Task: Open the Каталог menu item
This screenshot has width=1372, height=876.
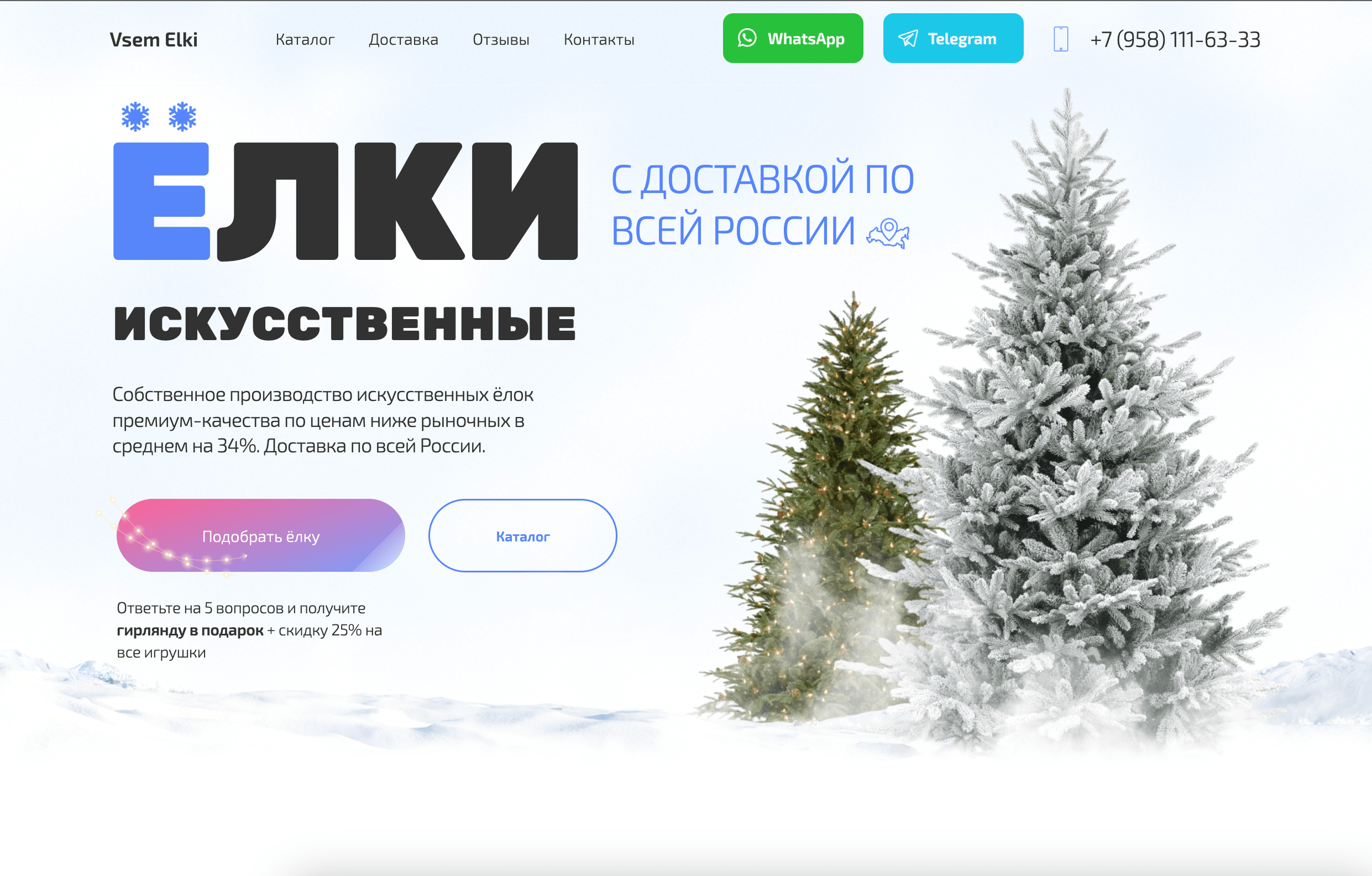Action: click(305, 39)
